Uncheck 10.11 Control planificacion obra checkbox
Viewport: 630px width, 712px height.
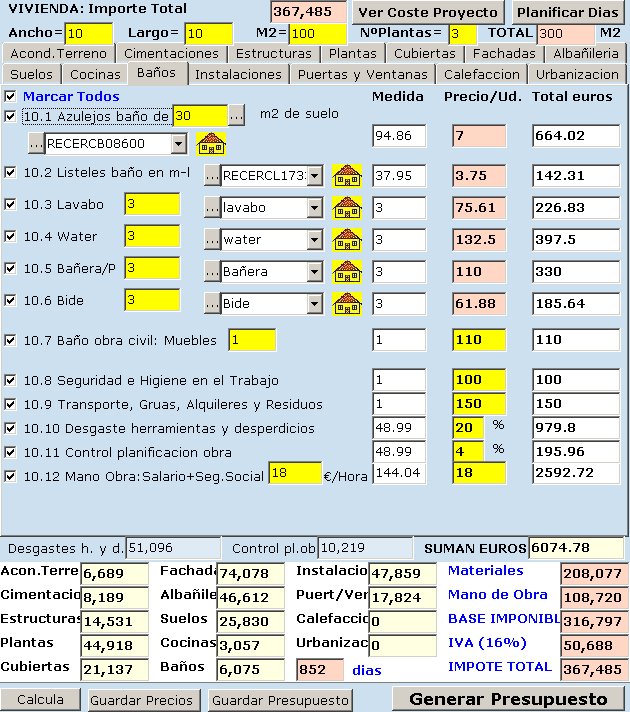10,452
